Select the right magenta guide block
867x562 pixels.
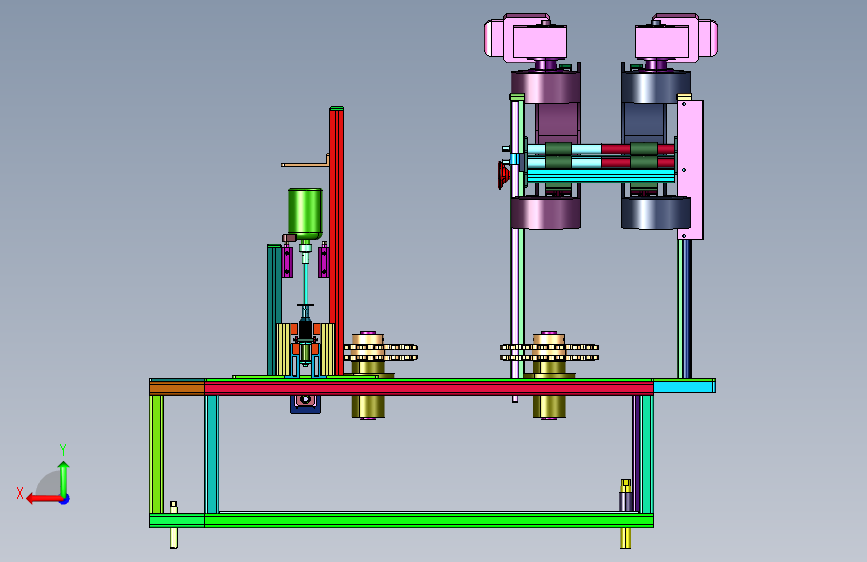coord(323,261)
